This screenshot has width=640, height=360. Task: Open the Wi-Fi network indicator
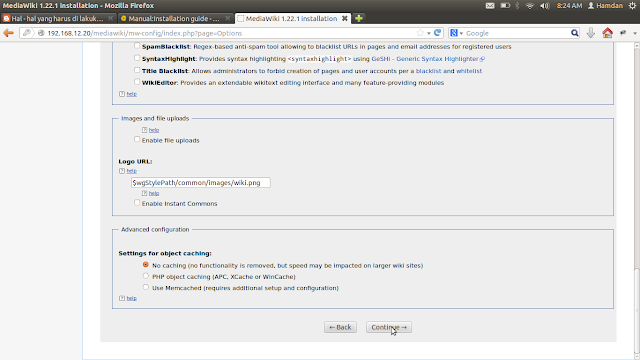tap(530, 6)
